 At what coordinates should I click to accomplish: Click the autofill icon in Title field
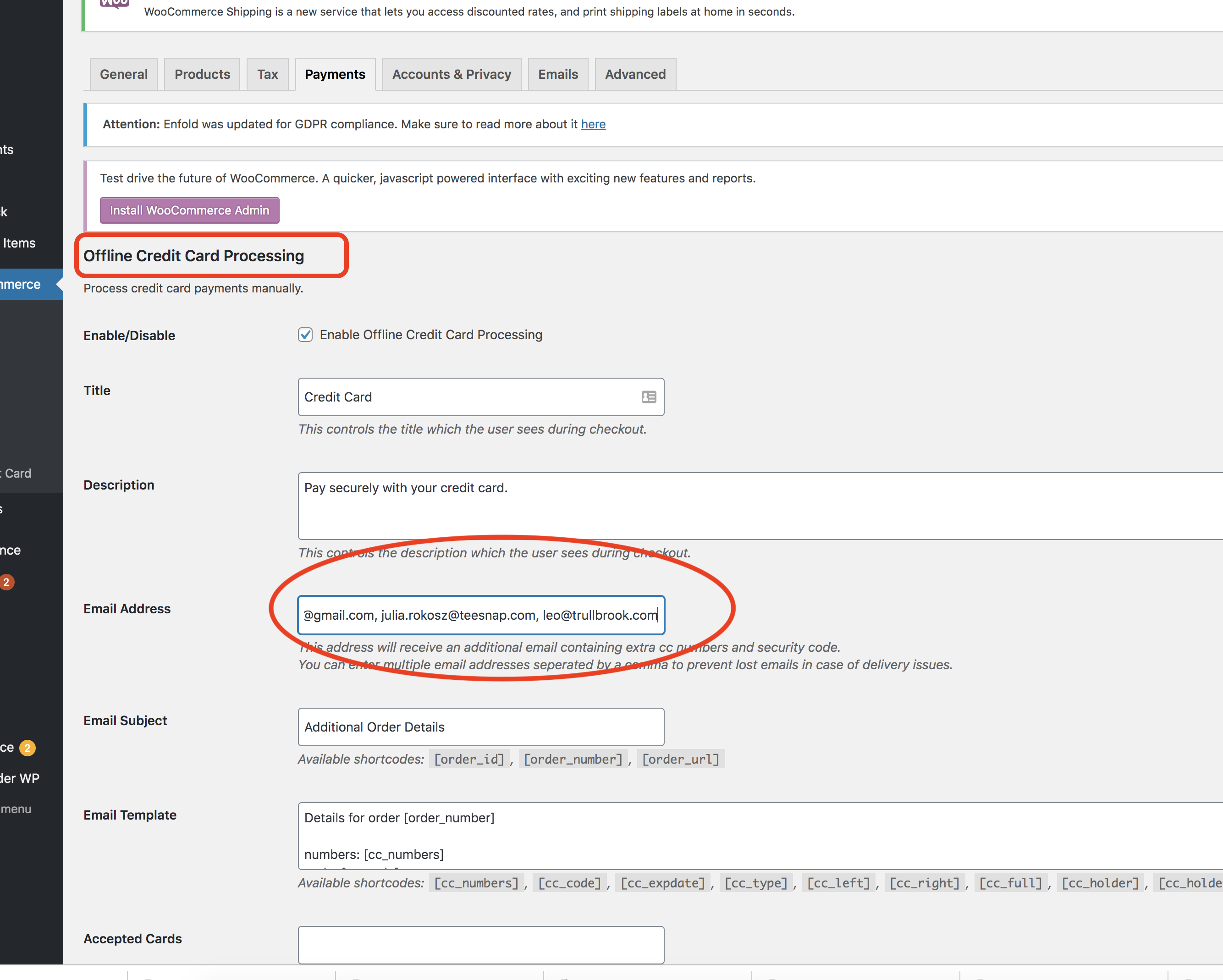tap(649, 397)
